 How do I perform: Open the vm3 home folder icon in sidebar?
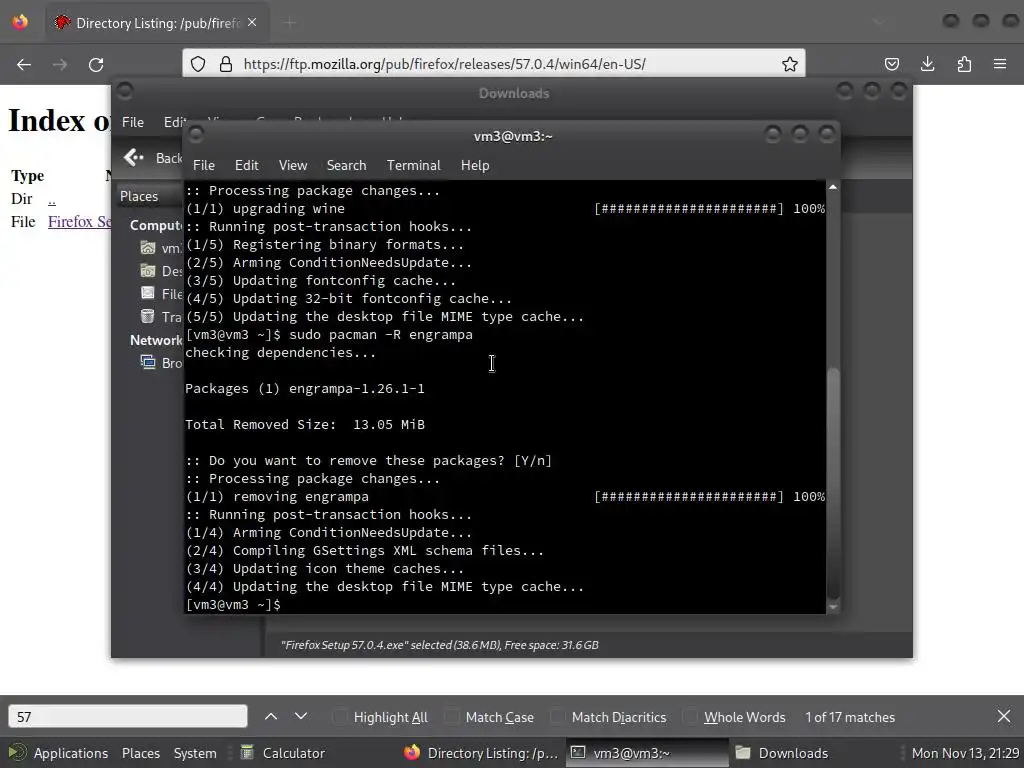tap(148, 248)
